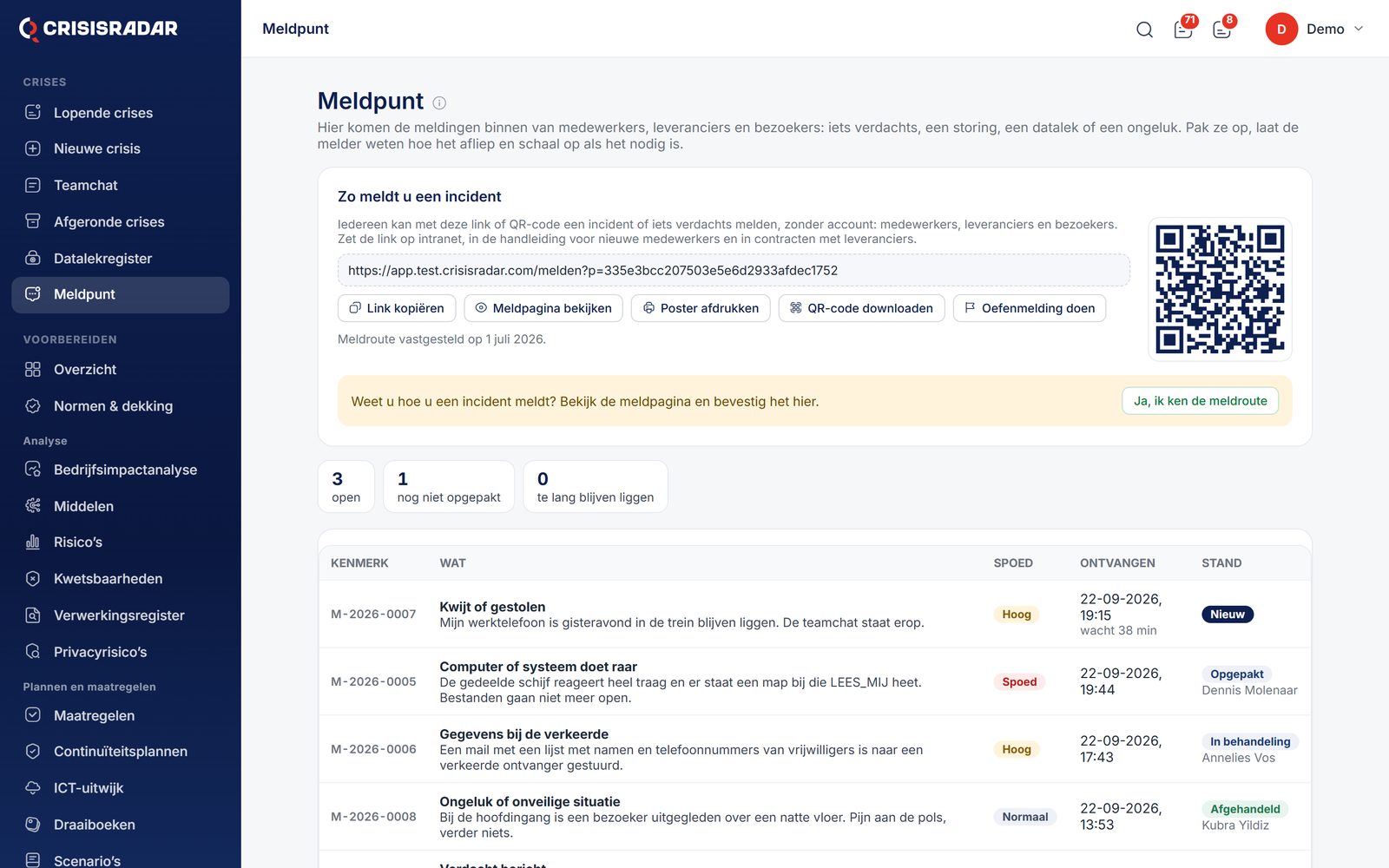Open Teamchat menu item
The width and height of the screenshot is (1389, 868).
coord(121,185)
